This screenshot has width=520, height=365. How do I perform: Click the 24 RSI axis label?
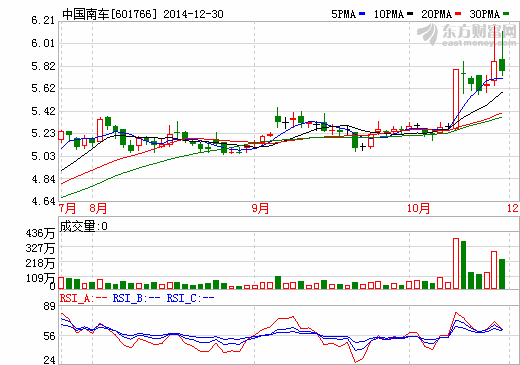click(x=49, y=360)
